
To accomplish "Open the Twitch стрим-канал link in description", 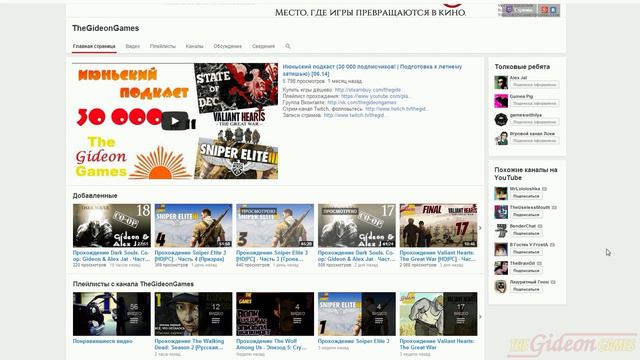I will 396,109.
